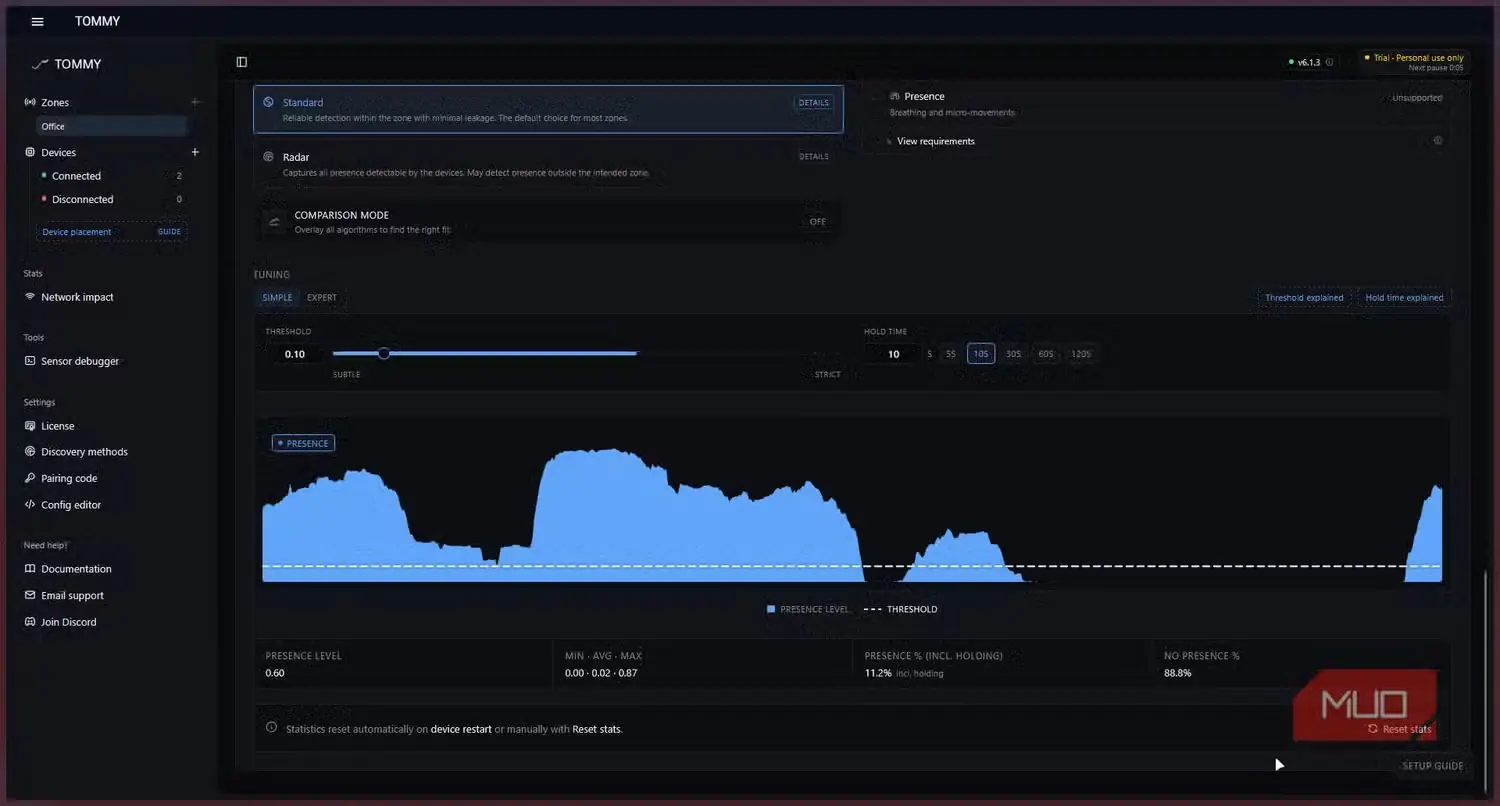Screen dimensions: 1500x806
Task: Click the Discovery methods radar icon
Action: click(31, 452)
